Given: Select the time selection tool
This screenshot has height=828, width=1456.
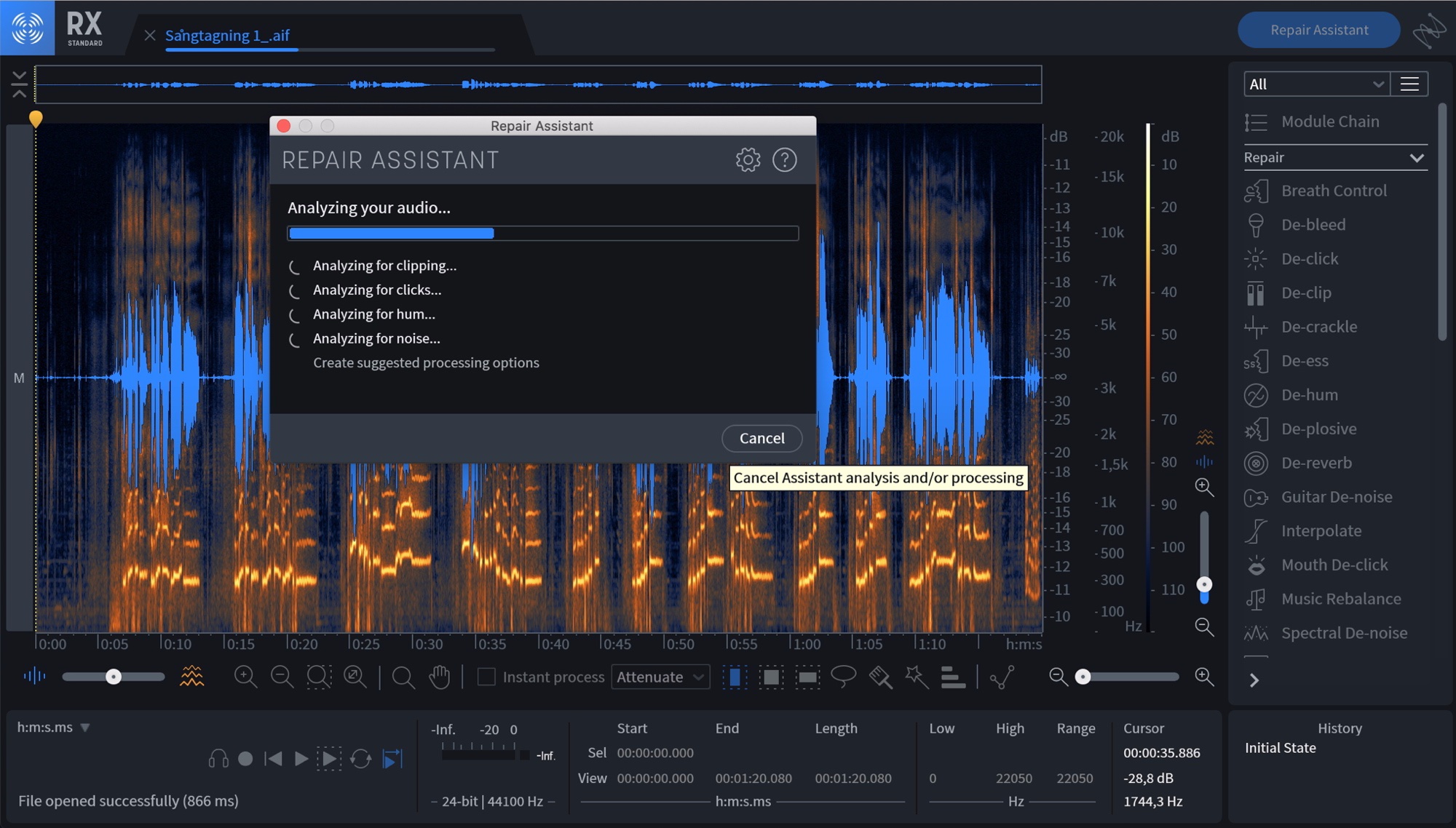Looking at the screenshot, I should click(x=735, y=677).
